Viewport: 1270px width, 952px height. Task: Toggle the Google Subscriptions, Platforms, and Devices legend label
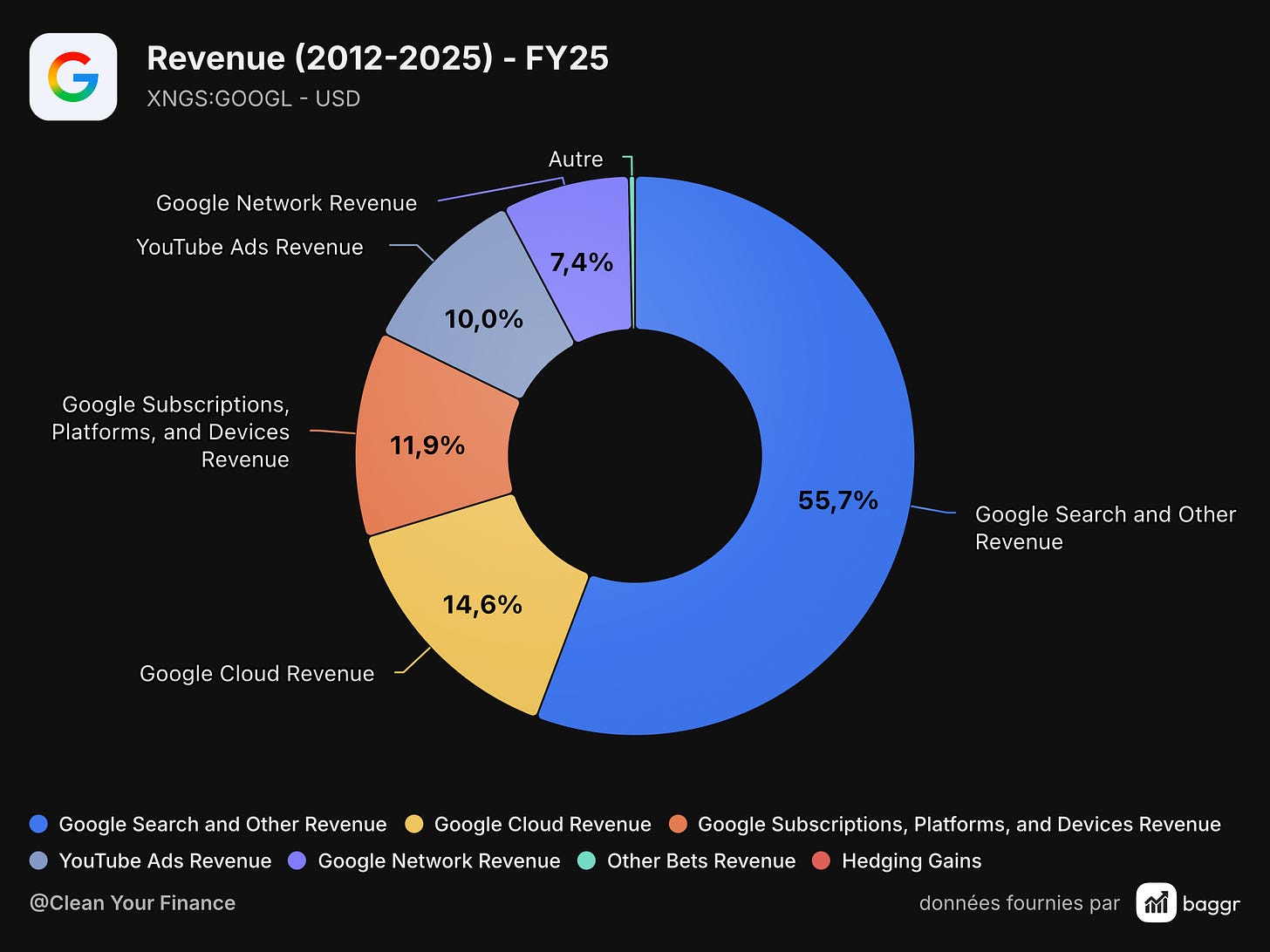click(x=959, y=824)
